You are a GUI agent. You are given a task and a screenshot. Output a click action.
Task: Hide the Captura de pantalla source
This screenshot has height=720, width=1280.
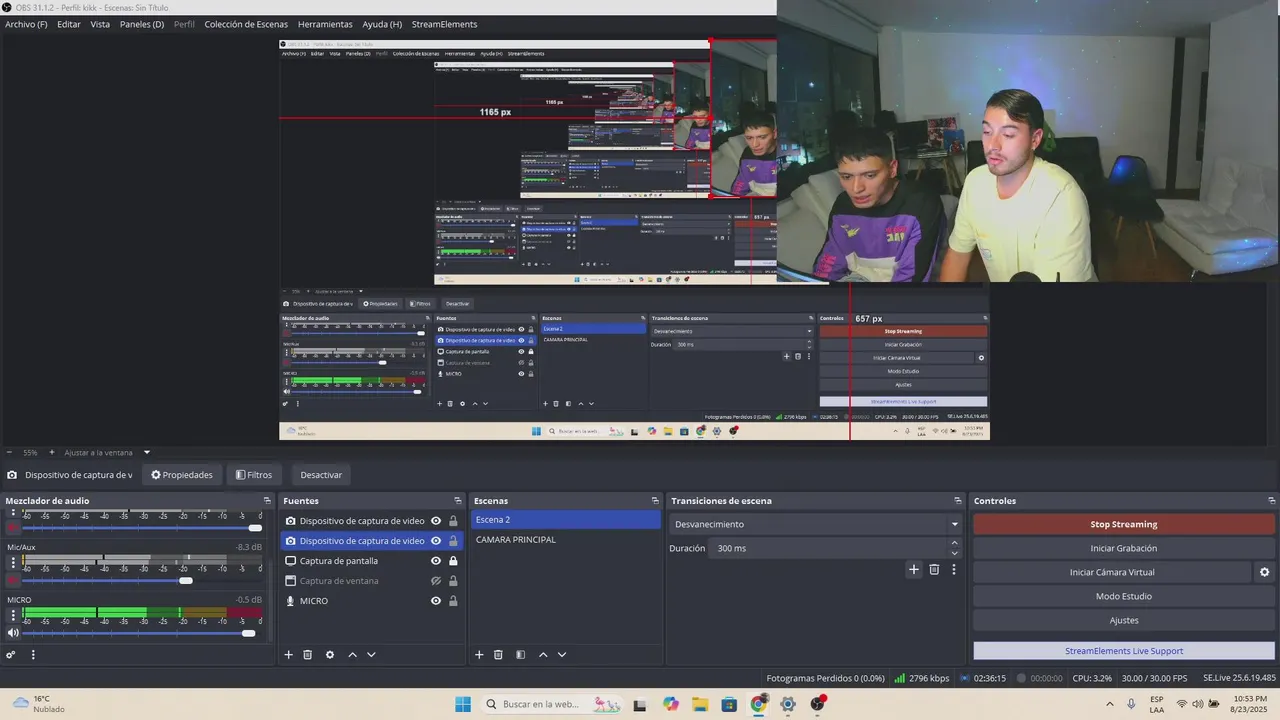point(436,561)
